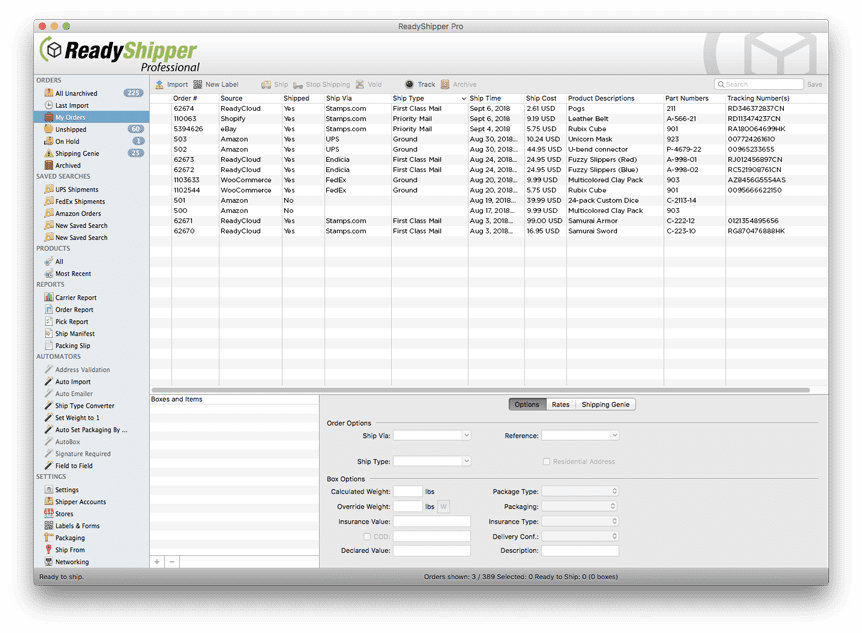Open the Reference combo box

(x=580, y=435)
